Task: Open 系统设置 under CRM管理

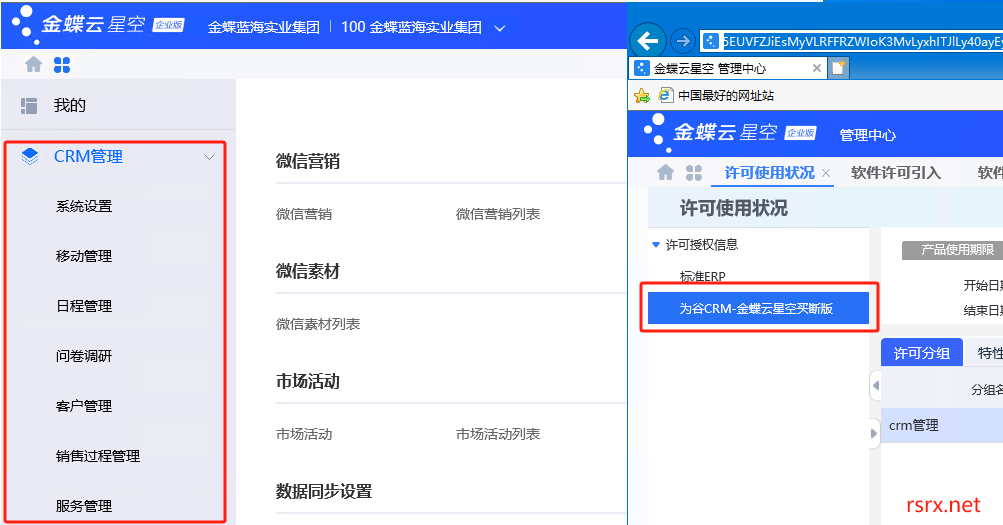Action: [84, 206]
